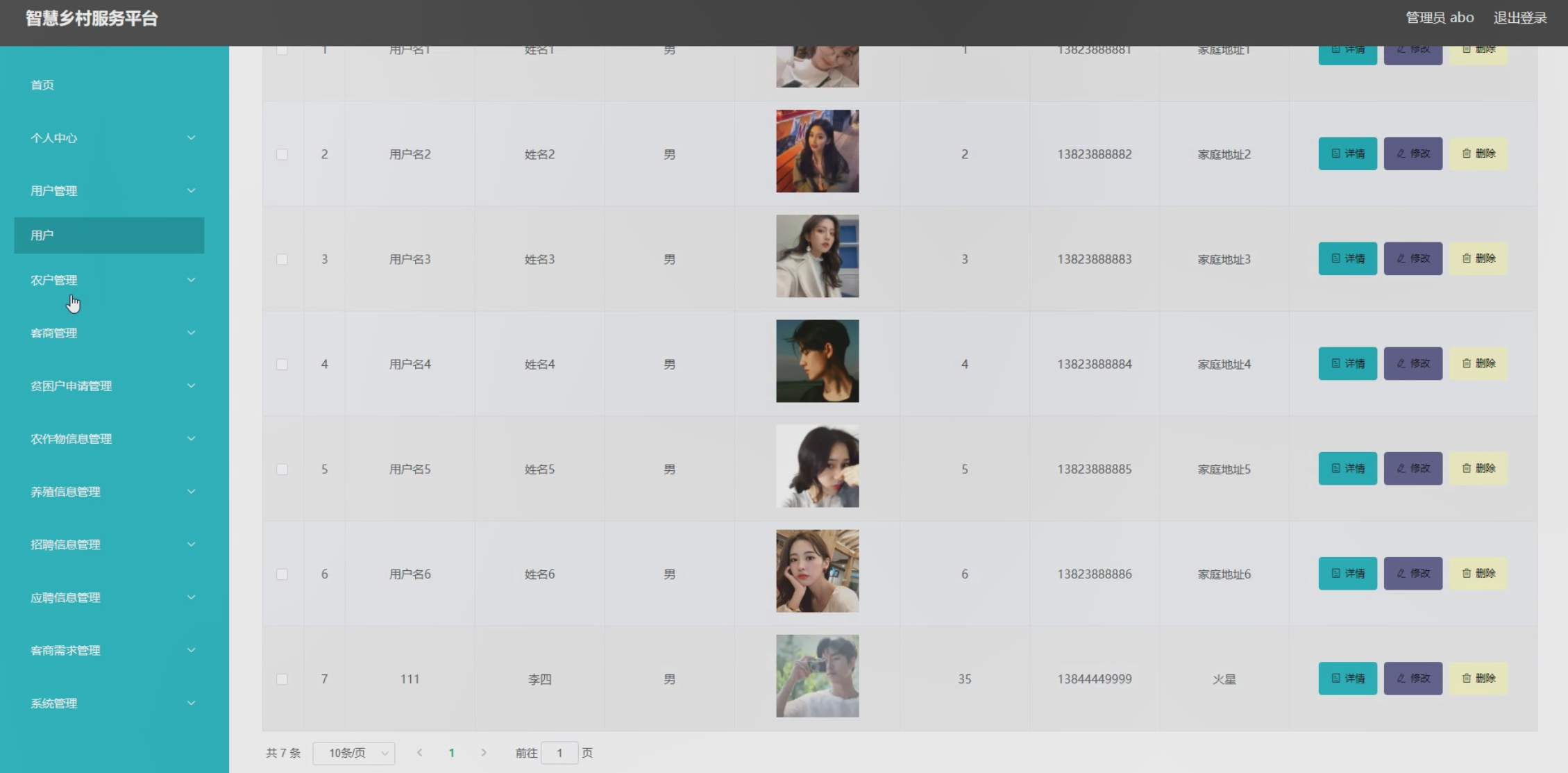Click page number 1 in pagination
Image resolution: width=1568 pixels, height=773 pixels.
[451, 753]
